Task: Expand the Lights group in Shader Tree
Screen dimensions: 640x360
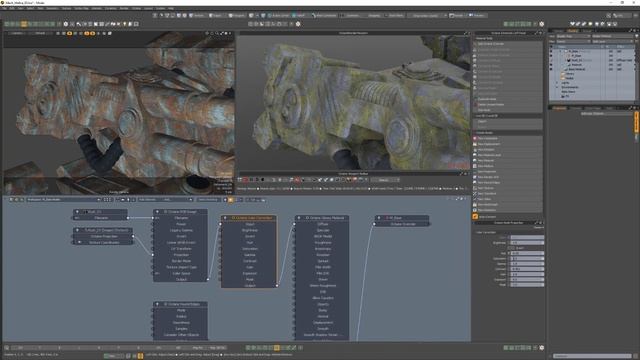Action: [557, 83]
